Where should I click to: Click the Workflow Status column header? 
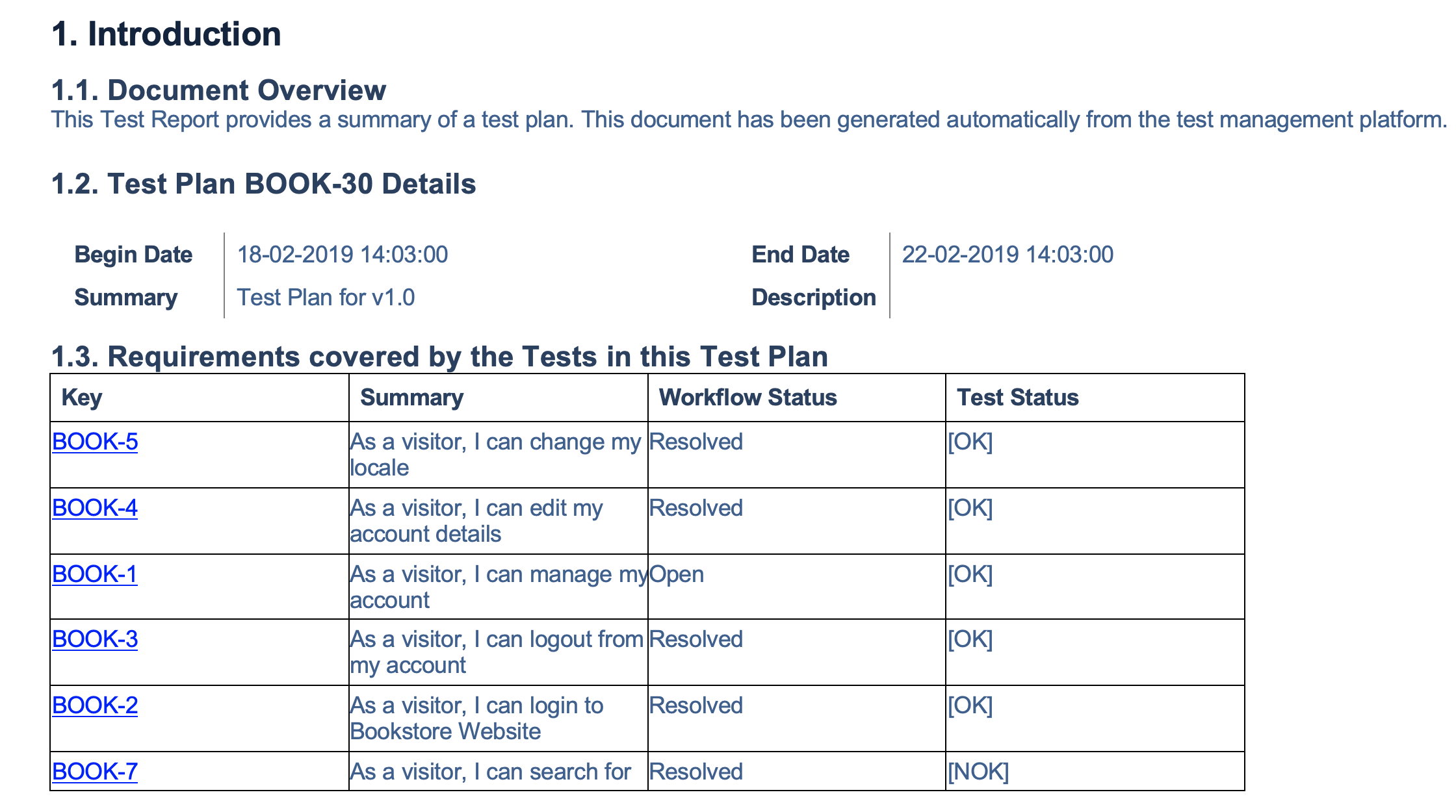(x=748, y=398)
